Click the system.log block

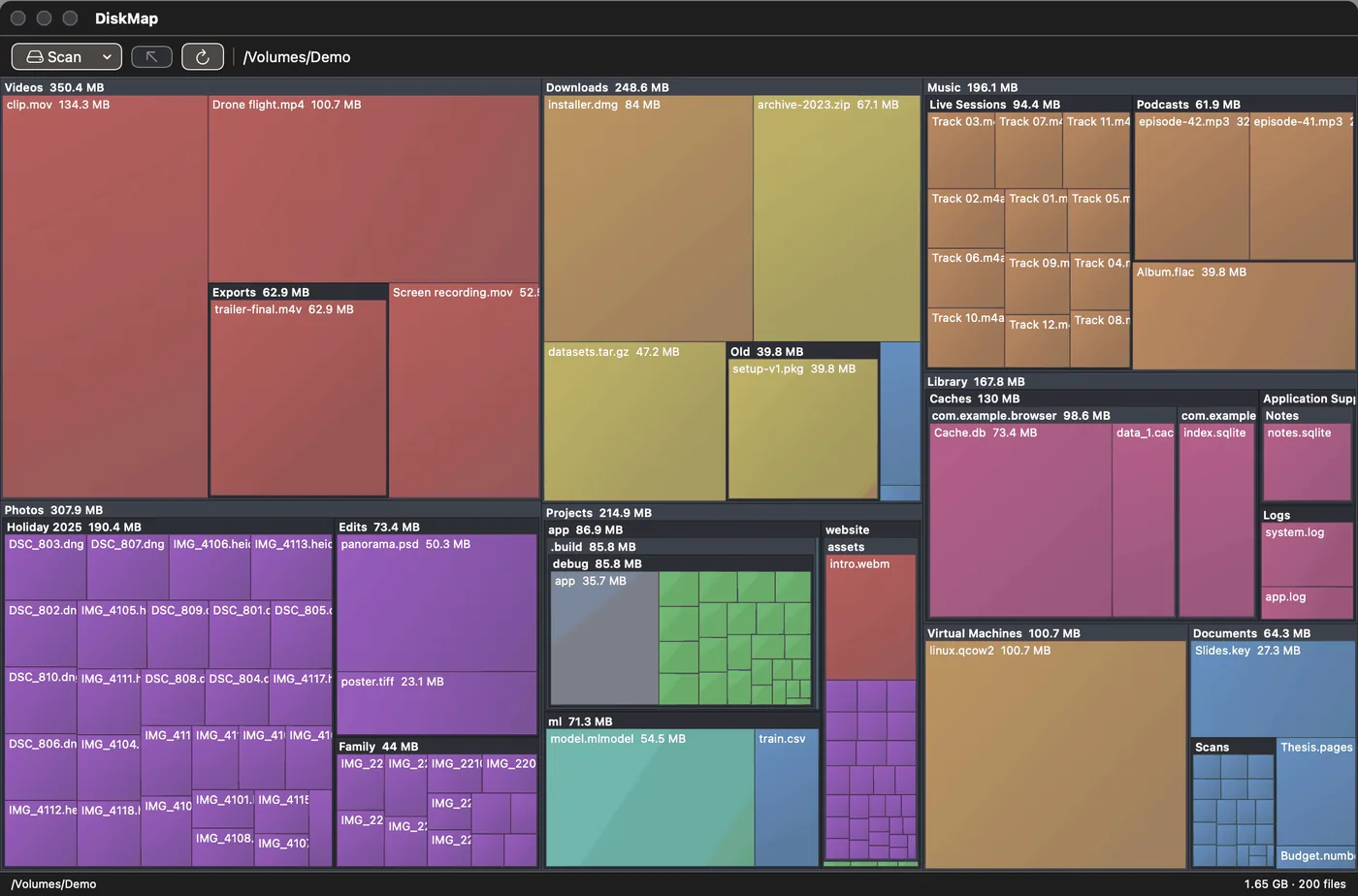point(1308,556)
